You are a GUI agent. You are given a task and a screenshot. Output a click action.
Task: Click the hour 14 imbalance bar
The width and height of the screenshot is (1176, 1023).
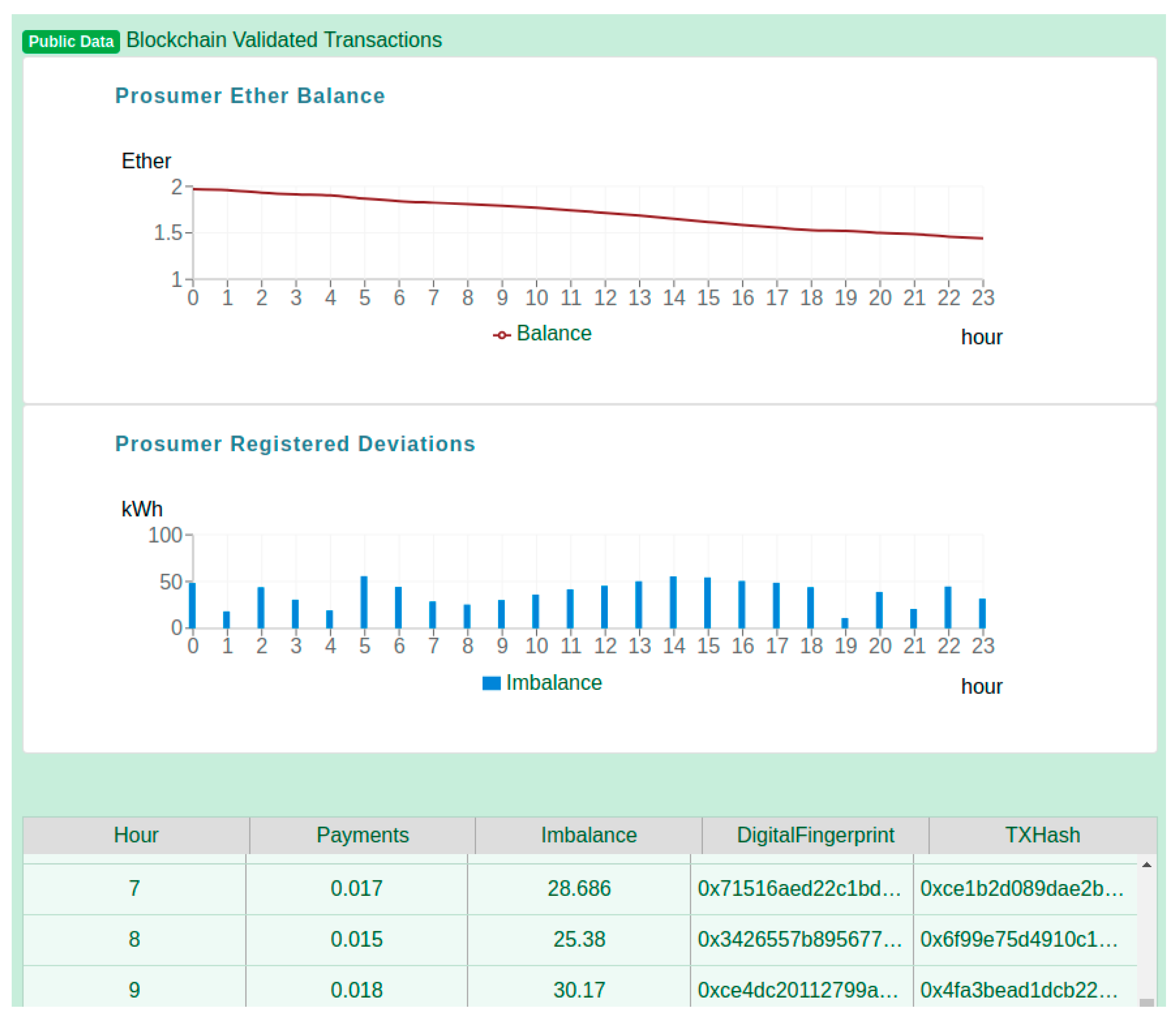(673, 602)
